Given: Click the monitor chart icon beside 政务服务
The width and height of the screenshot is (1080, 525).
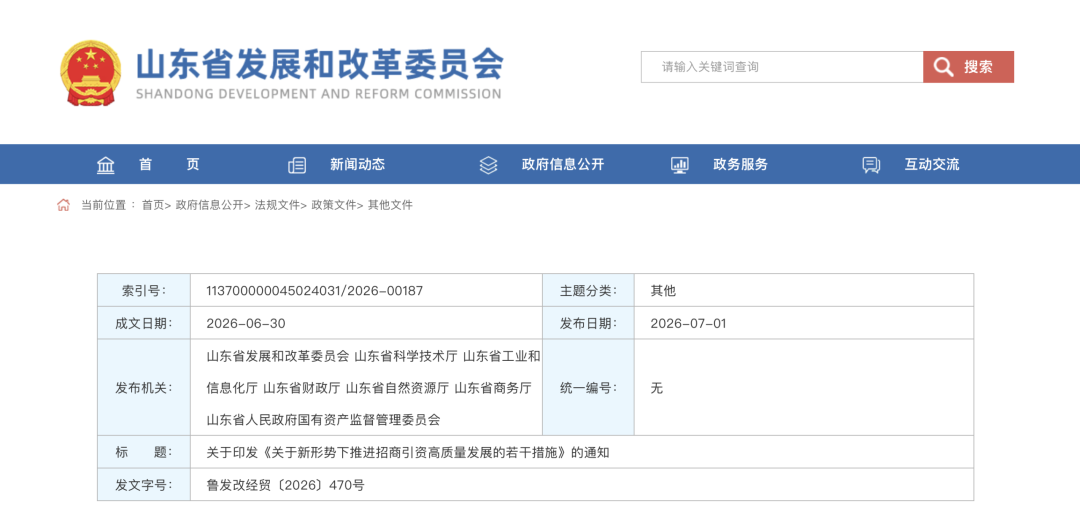Looking at the screenshot, I should point(680,165).
